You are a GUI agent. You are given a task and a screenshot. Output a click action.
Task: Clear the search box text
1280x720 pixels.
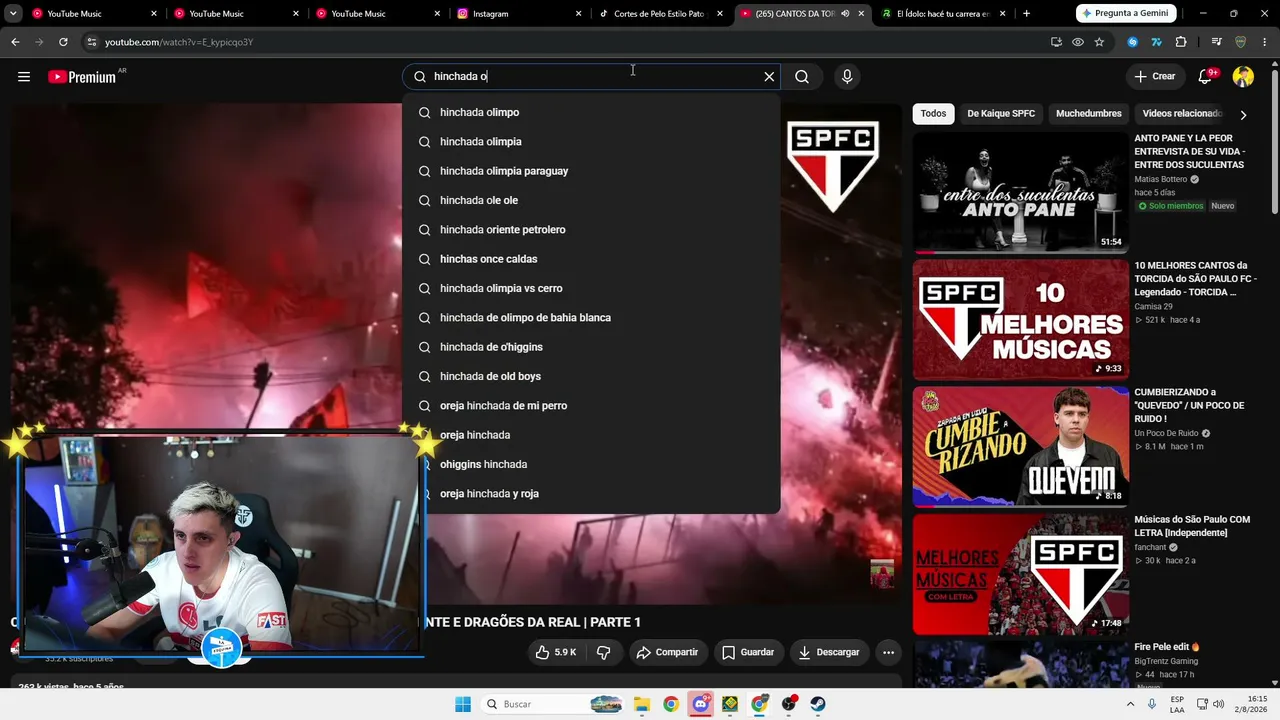769,77
